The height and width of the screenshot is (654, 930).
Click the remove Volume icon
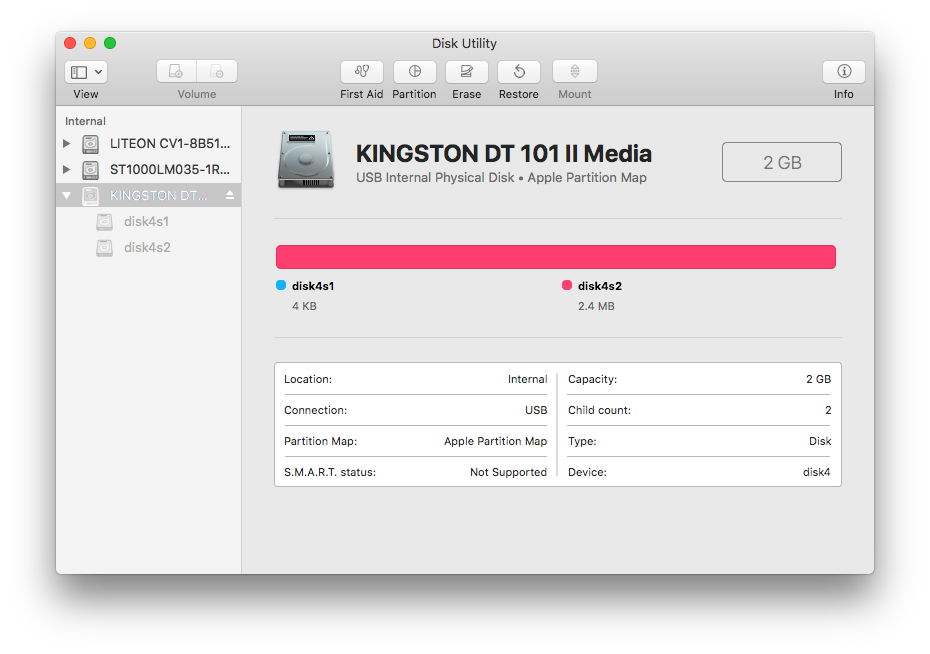pyautogui.click(x=217, y=71)
